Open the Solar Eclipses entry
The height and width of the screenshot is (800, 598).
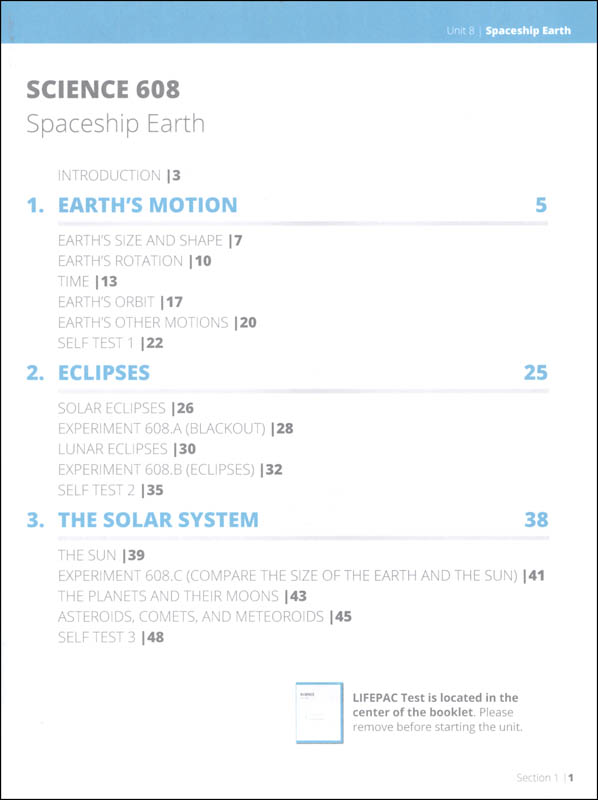click(x=126, y=408)
